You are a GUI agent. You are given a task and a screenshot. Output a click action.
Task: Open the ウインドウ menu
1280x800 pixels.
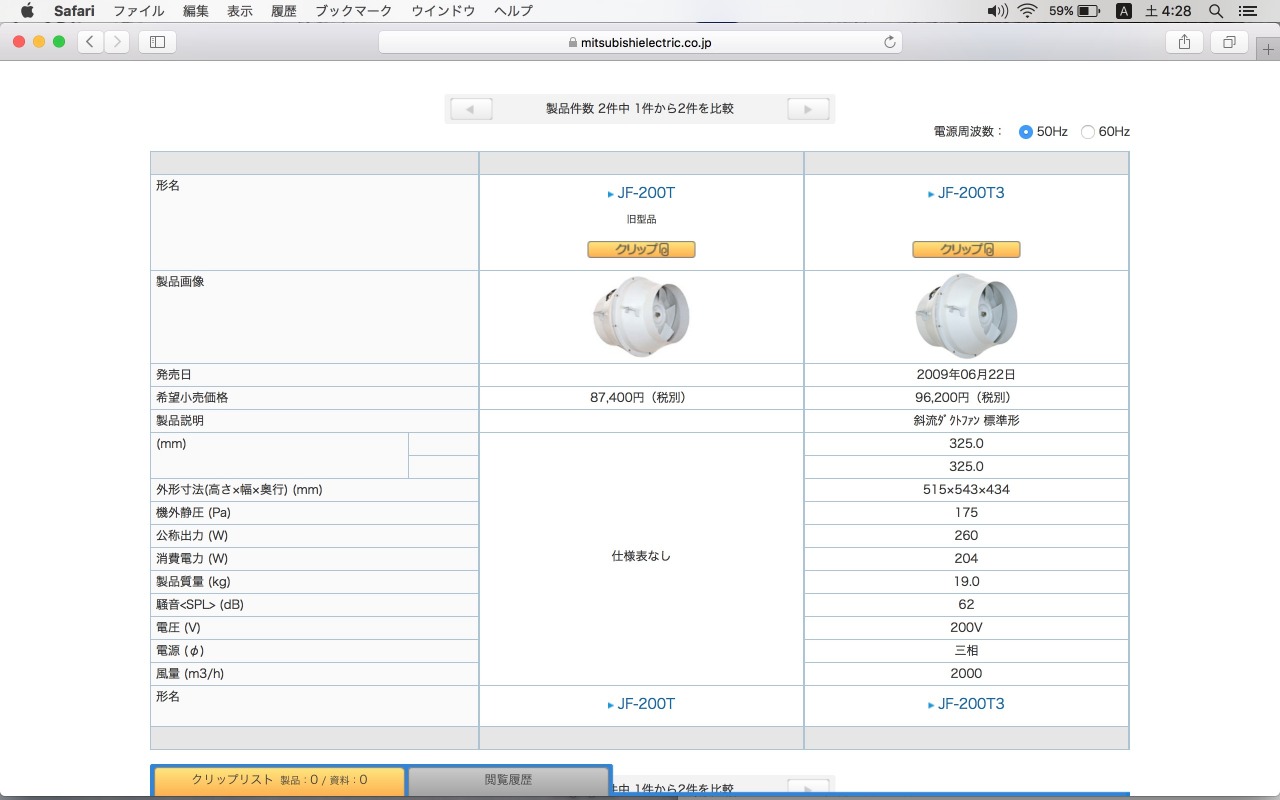pos(444,11)
